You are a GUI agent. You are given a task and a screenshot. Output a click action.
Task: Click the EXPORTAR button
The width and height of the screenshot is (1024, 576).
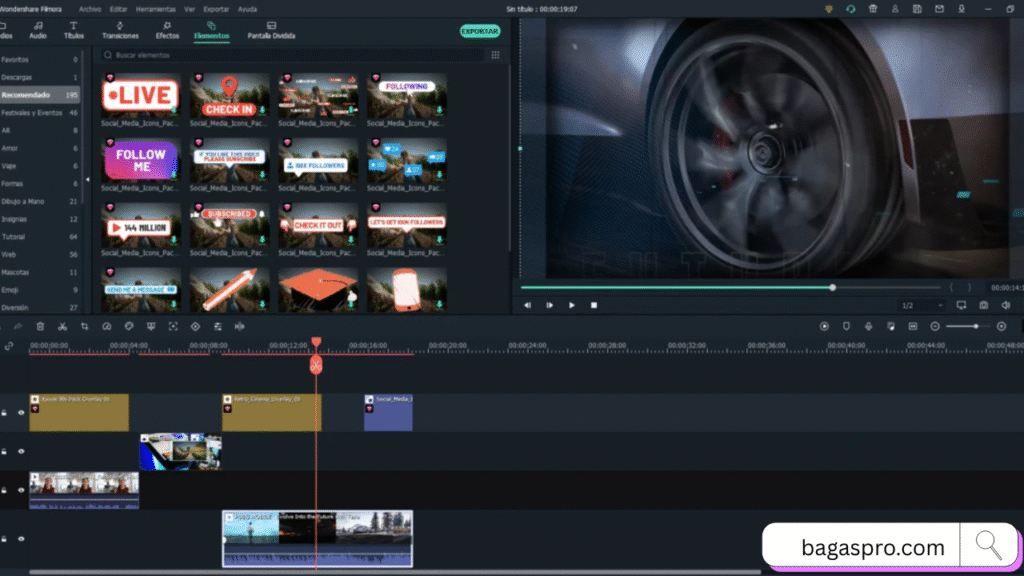[479, 31]
